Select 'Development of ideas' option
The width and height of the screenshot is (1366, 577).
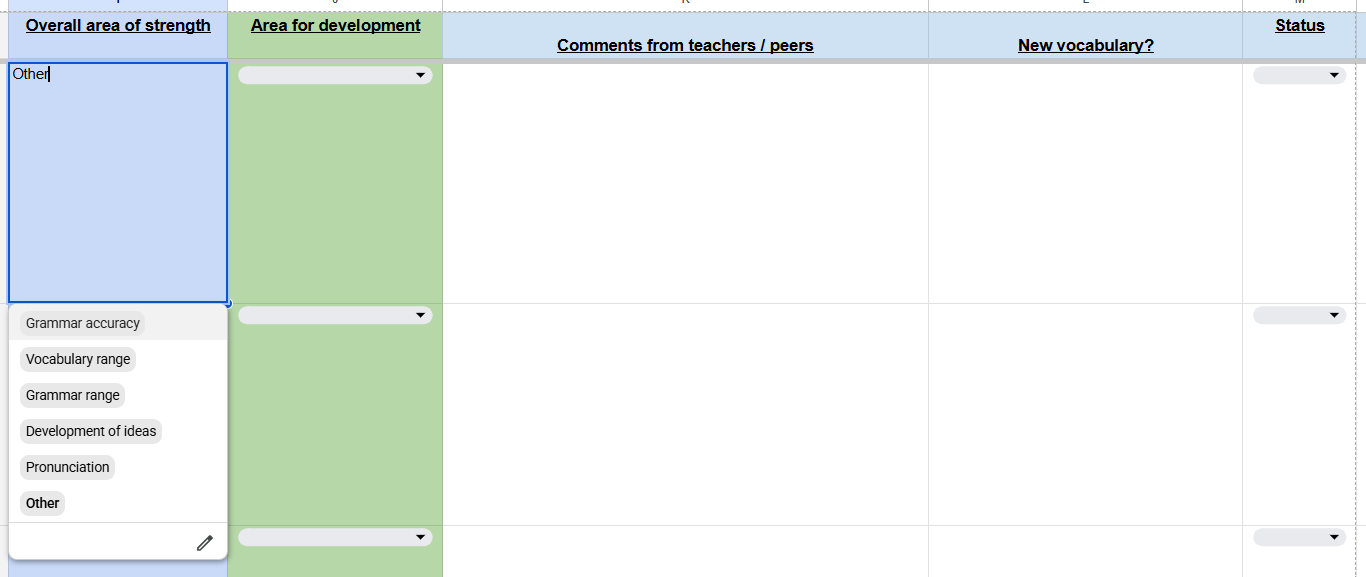pyautogui.click(x=91, y=431)
